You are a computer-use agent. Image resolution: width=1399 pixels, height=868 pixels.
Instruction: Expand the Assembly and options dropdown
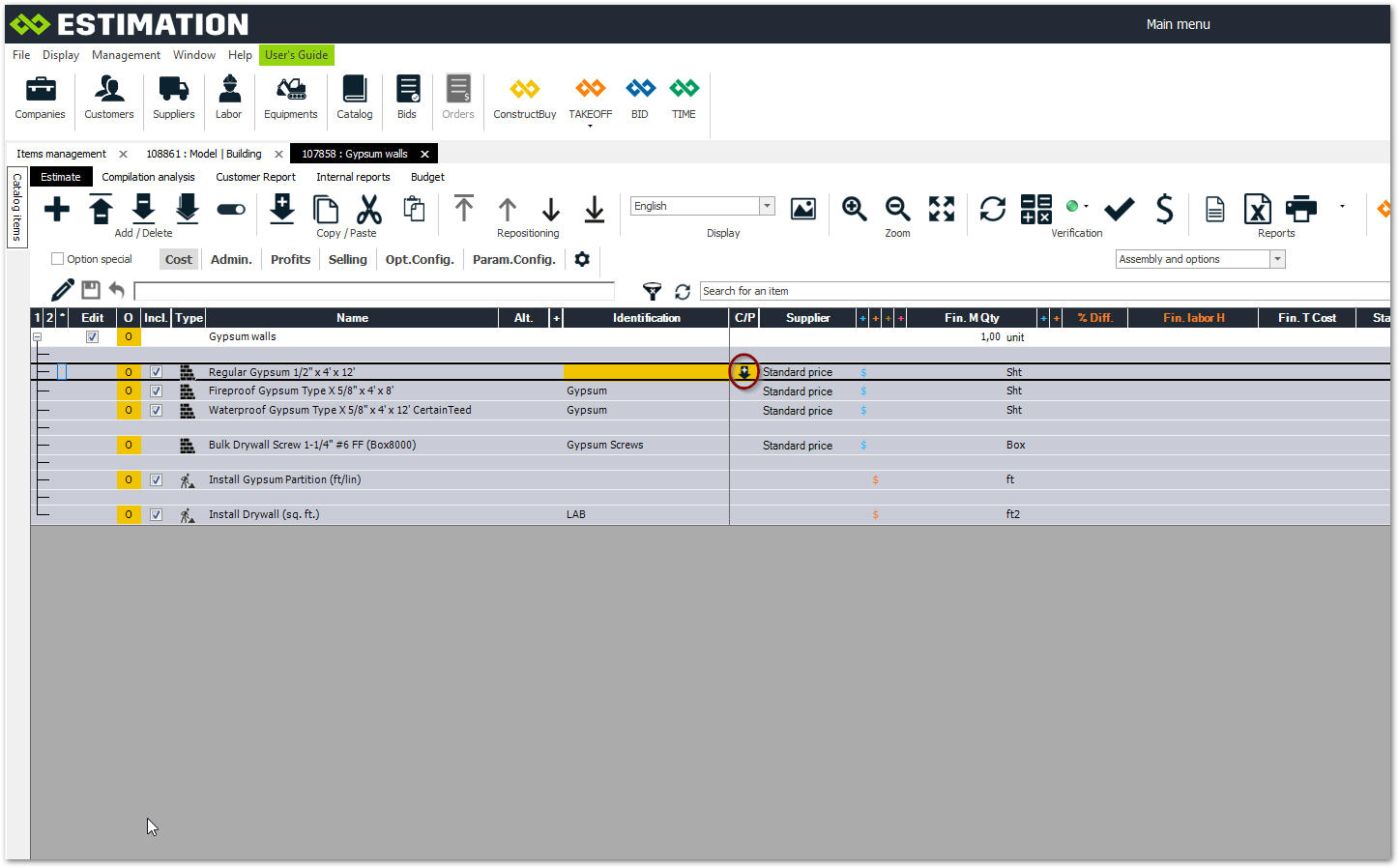(1277, 259)
